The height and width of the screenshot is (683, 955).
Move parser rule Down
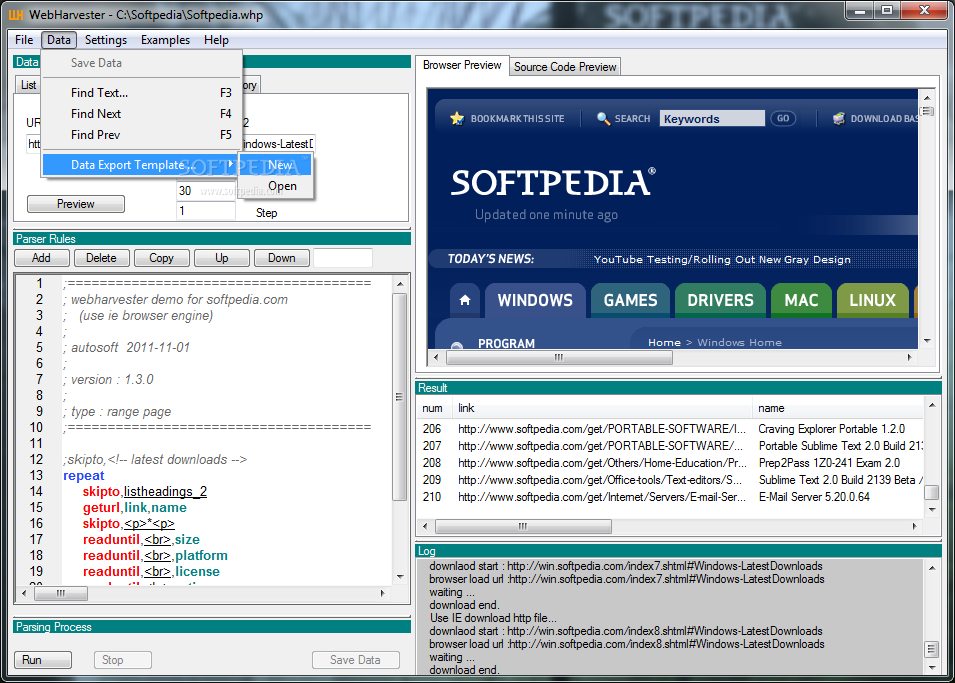pos(281,258)
